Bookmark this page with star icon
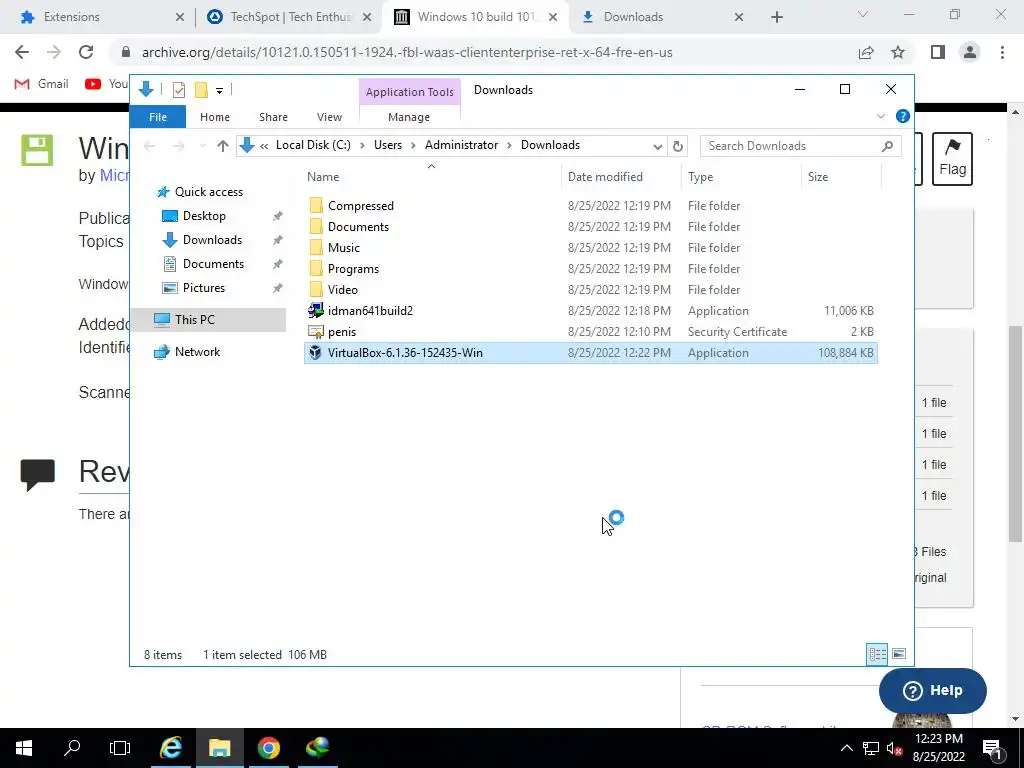Image resolution: width=1024 pixels, height=768 pixels. 898,52
